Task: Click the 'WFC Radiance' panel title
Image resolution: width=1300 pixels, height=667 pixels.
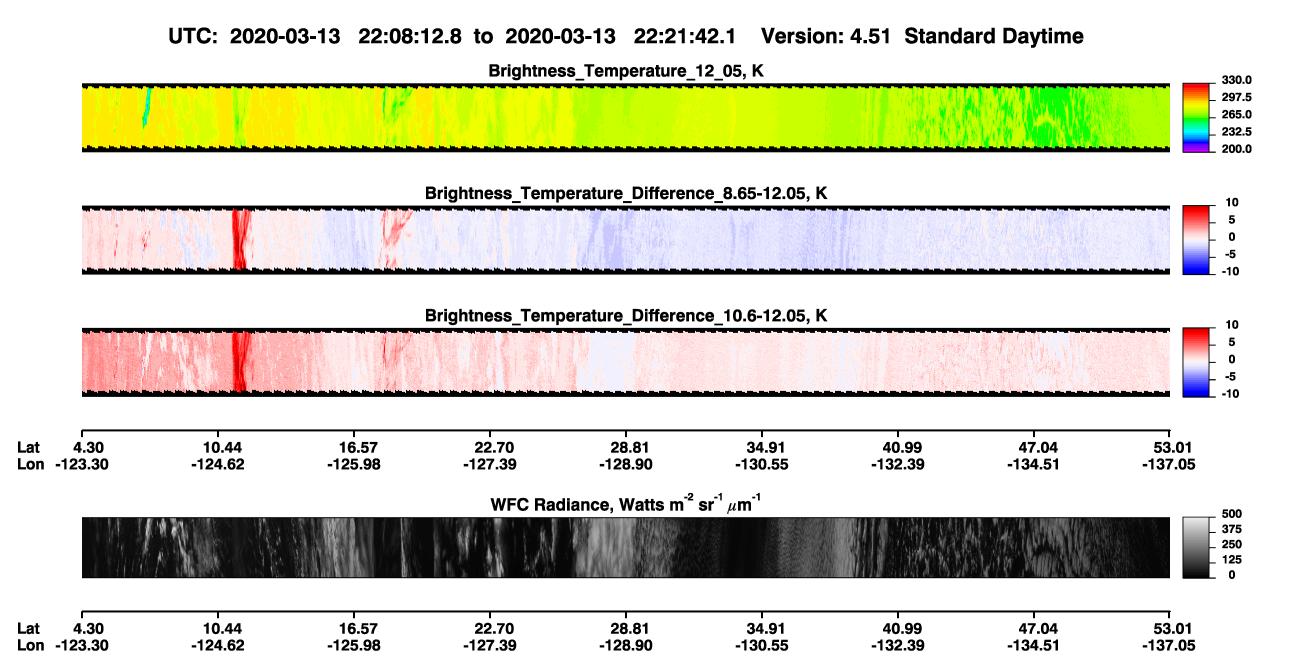Action: (x=626, y=504)
